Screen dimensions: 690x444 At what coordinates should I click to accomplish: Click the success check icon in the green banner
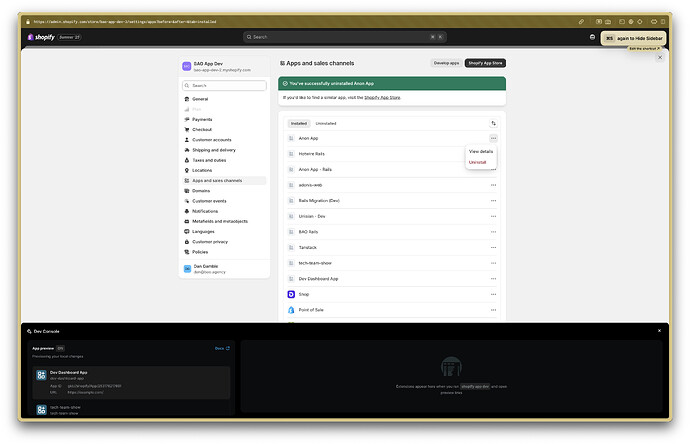285,84
